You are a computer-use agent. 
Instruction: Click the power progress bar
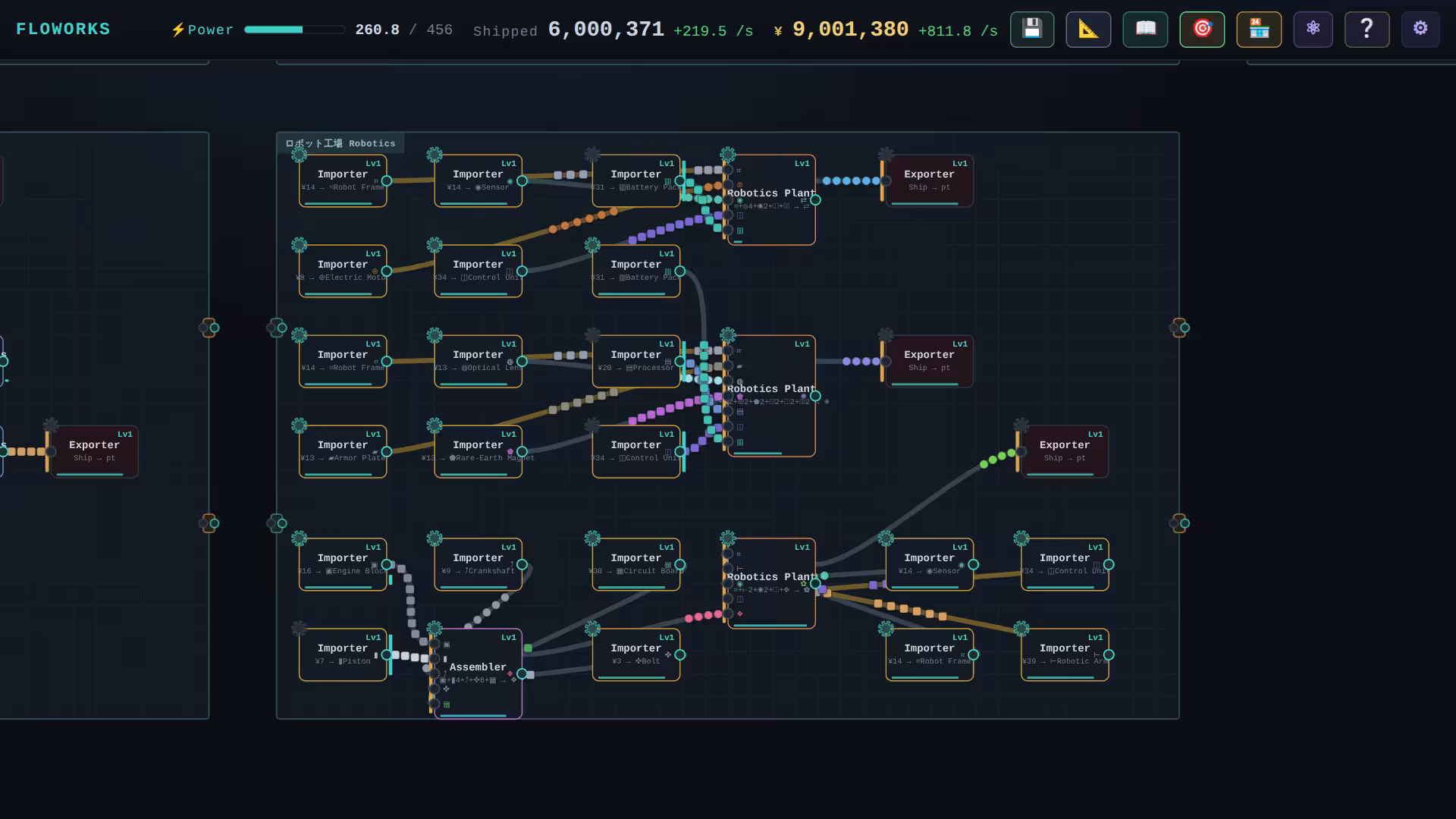tap(294, 30)
